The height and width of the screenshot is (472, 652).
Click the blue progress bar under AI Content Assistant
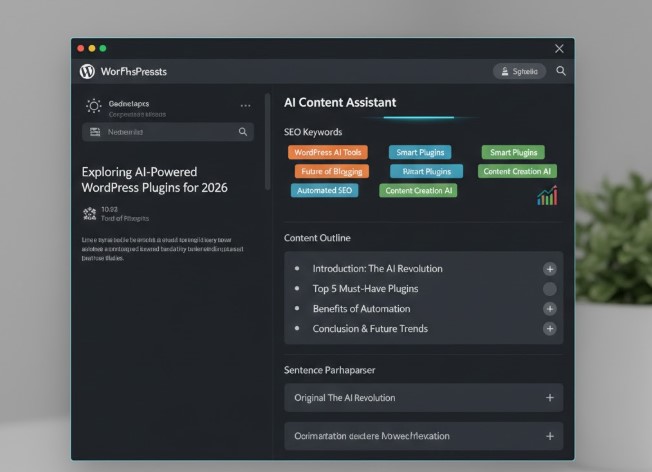tap(419, 118)
